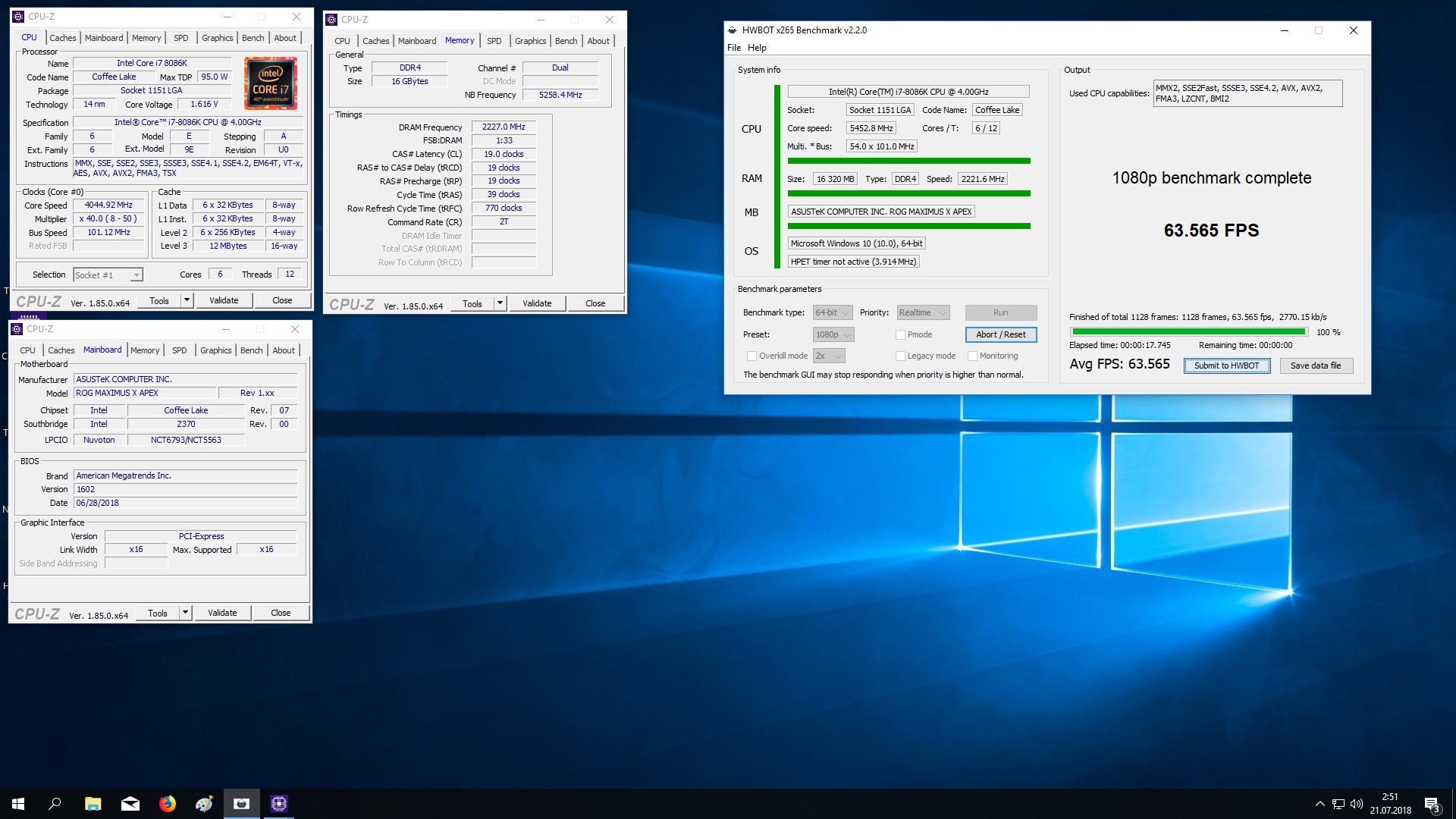Click HWBOT x265 title bar icon

[733, 30]
